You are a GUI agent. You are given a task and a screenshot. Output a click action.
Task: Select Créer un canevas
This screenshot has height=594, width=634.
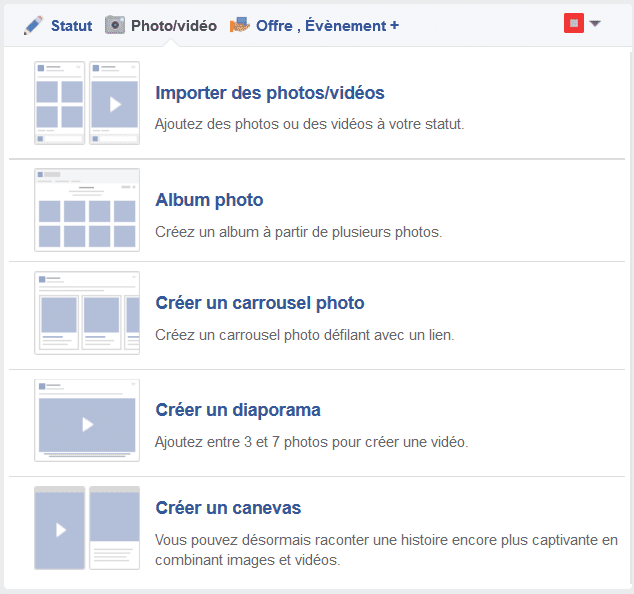pyautogui.click(x=228, y=508)
